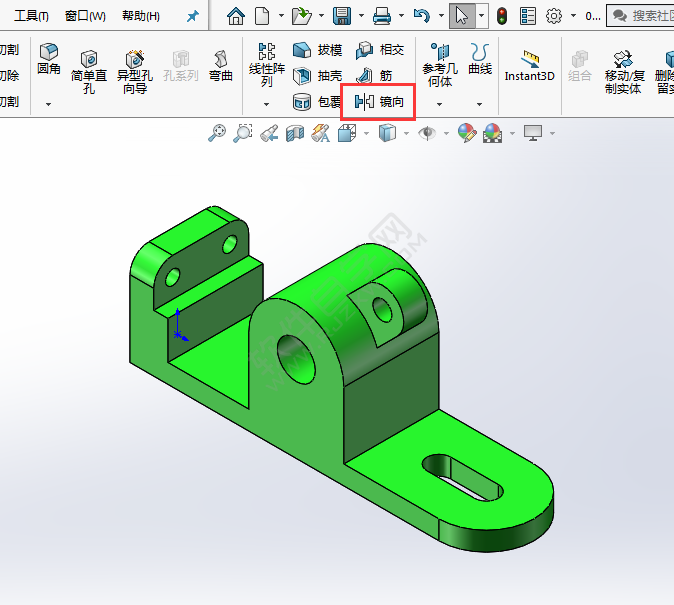Select the blue origin triad in viewport
Viewport: 674px width, 605px height.
coord(180,325)
